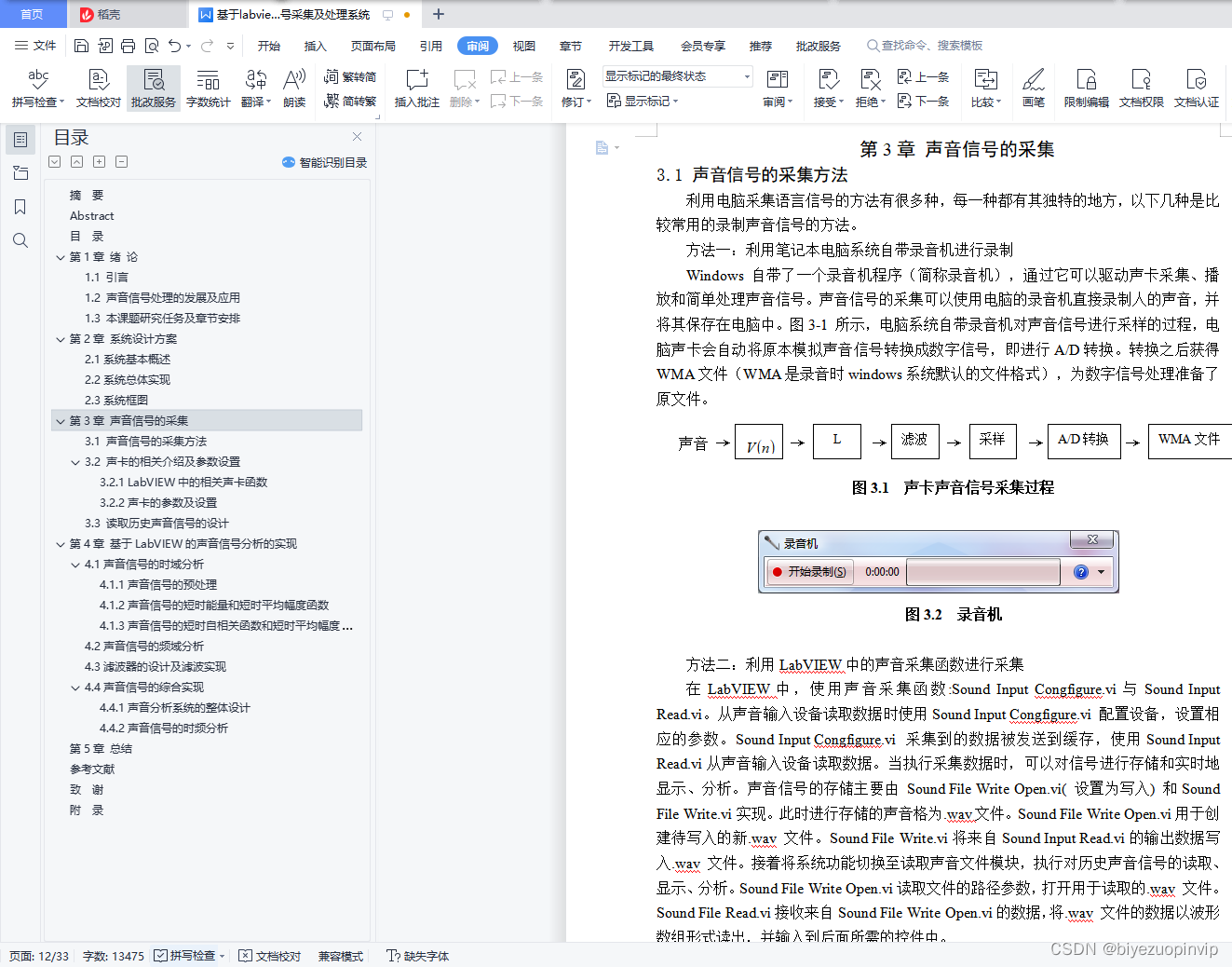Click the Redo arrow icon
Viewport: 1232px width, 967px height.
(x=207, y=46)
